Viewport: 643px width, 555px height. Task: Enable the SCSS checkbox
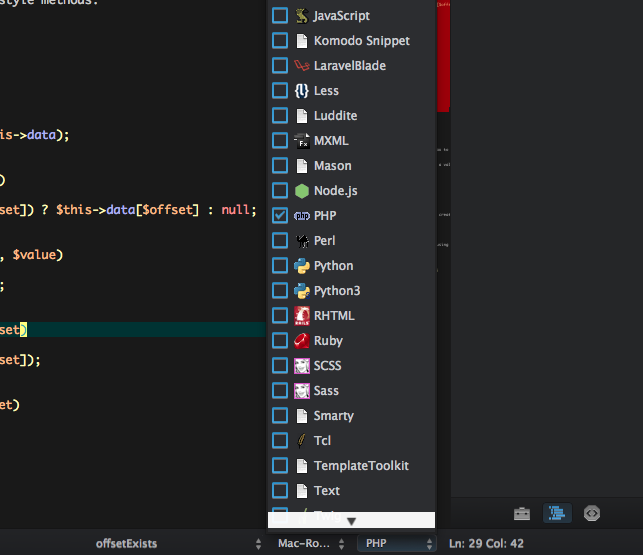pyautogui.click(x=280, y=365)
